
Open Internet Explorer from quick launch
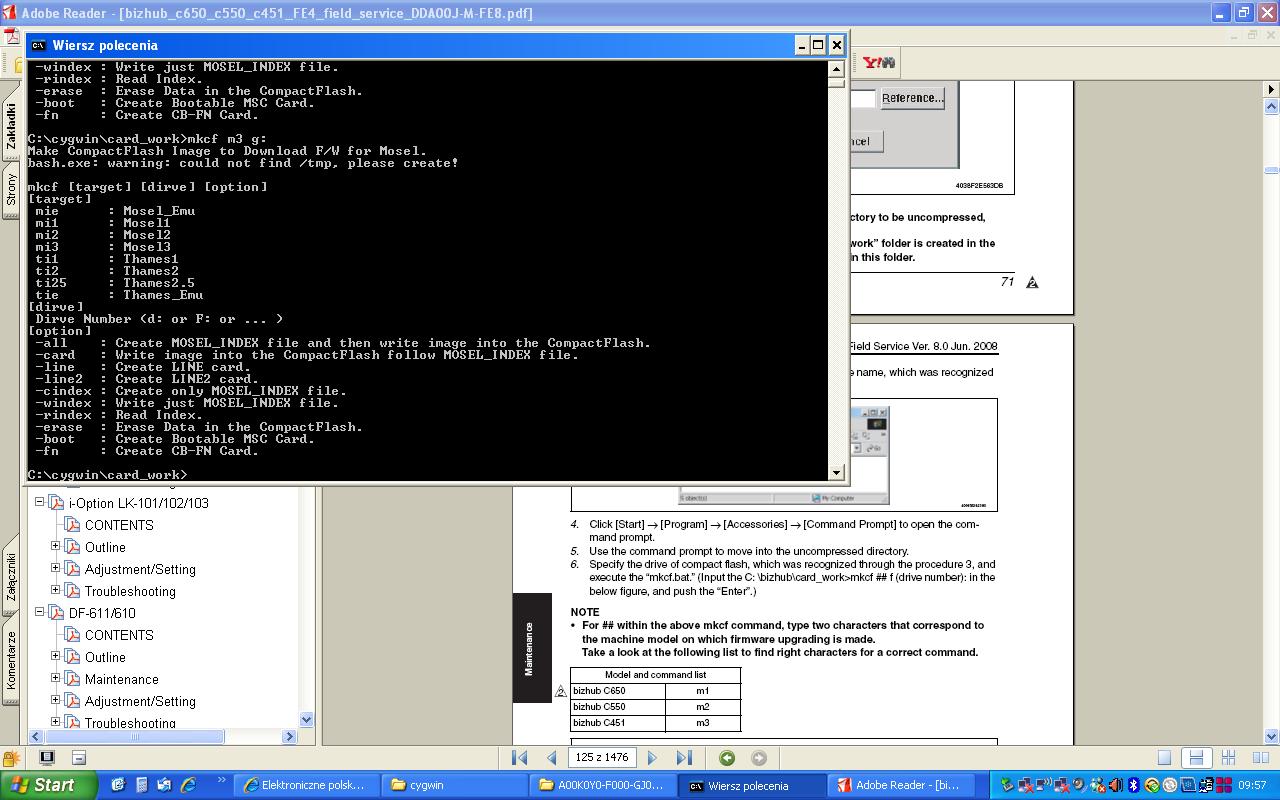click(x=187, y=785)
